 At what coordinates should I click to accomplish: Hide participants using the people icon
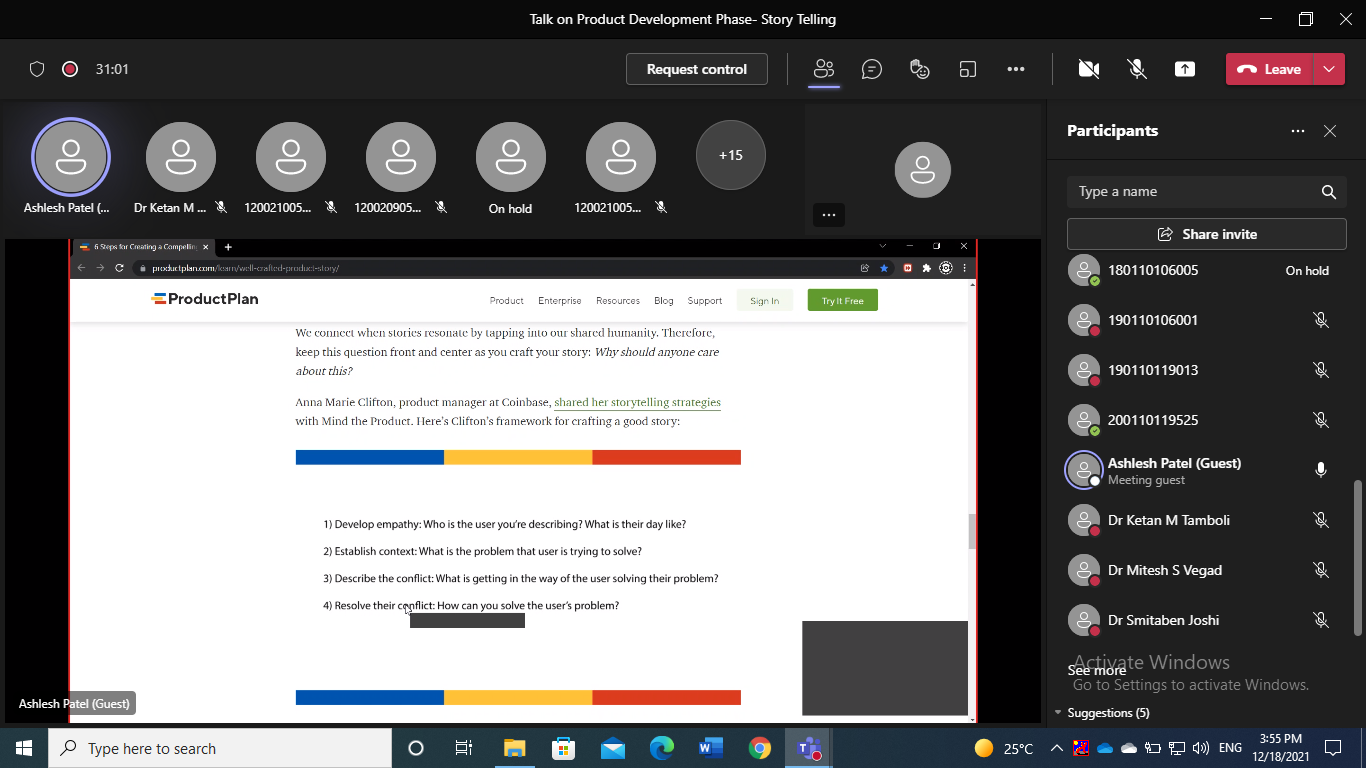(824, 69)
